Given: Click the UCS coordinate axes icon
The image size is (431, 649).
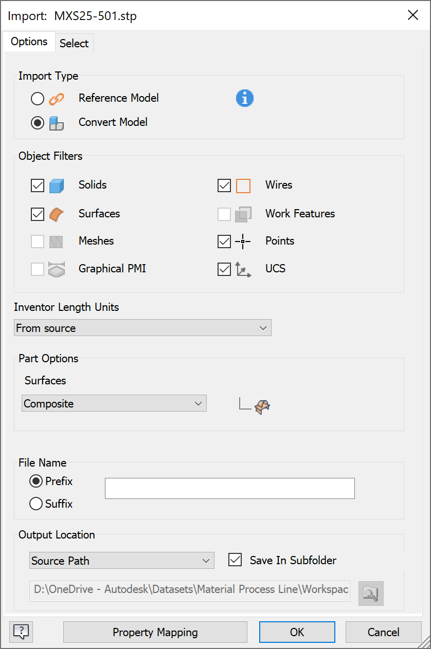Looking at the screenshot, I should (x=243, y=269).
